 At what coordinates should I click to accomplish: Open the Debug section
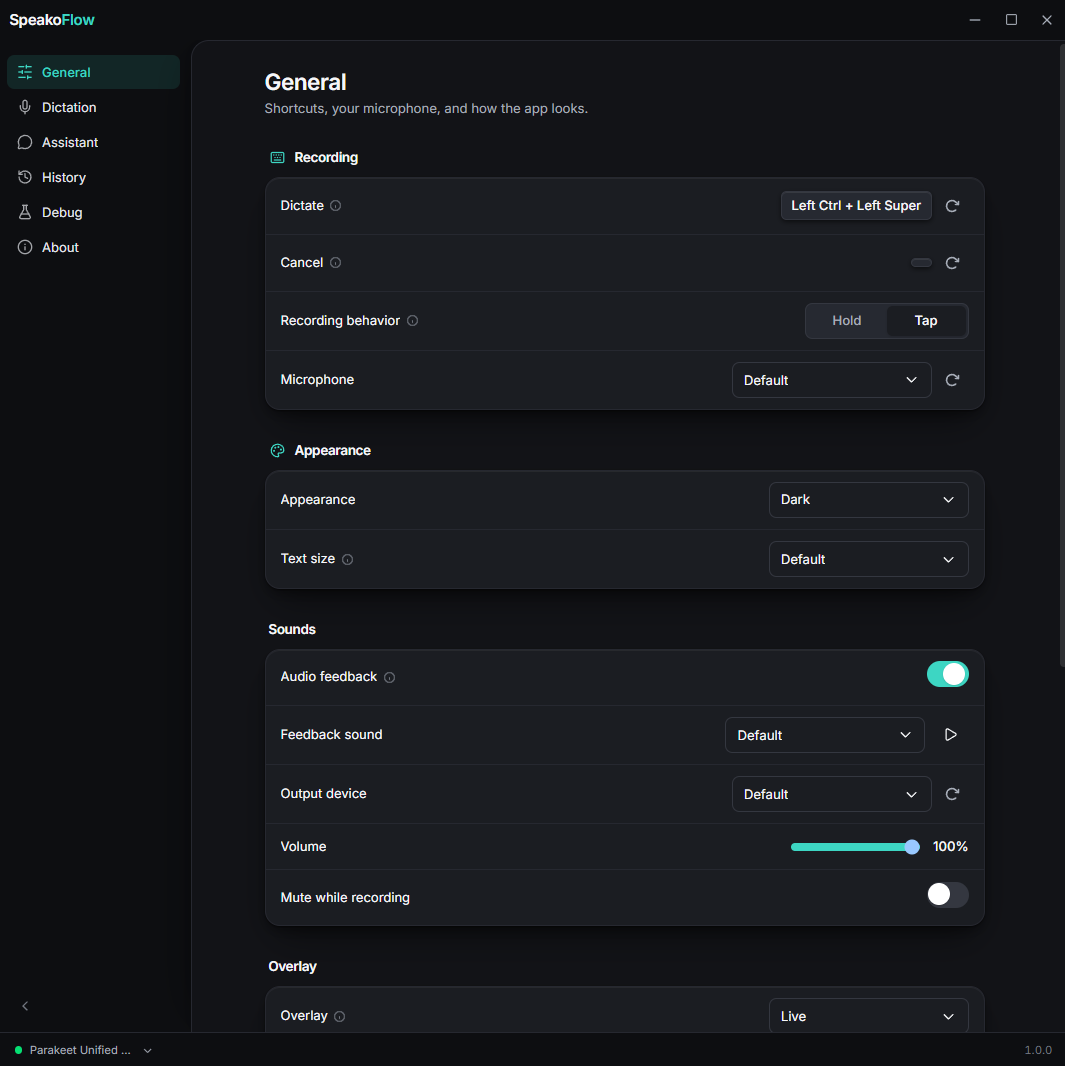tap(93, 212)
